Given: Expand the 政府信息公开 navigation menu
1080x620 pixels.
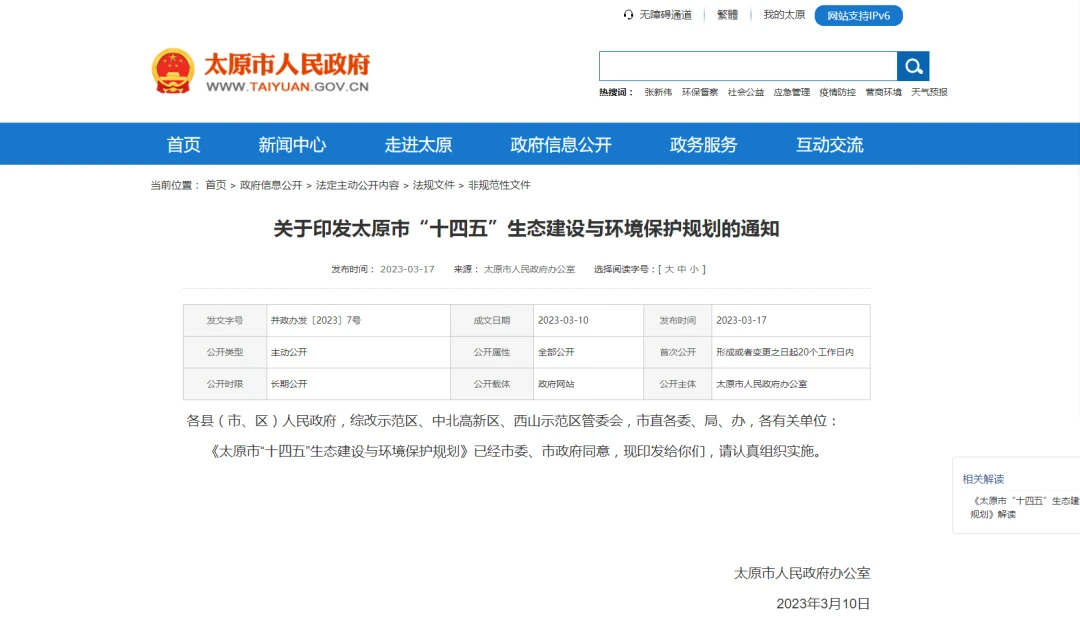Looking at the screenshot, I should click(560, 144).
